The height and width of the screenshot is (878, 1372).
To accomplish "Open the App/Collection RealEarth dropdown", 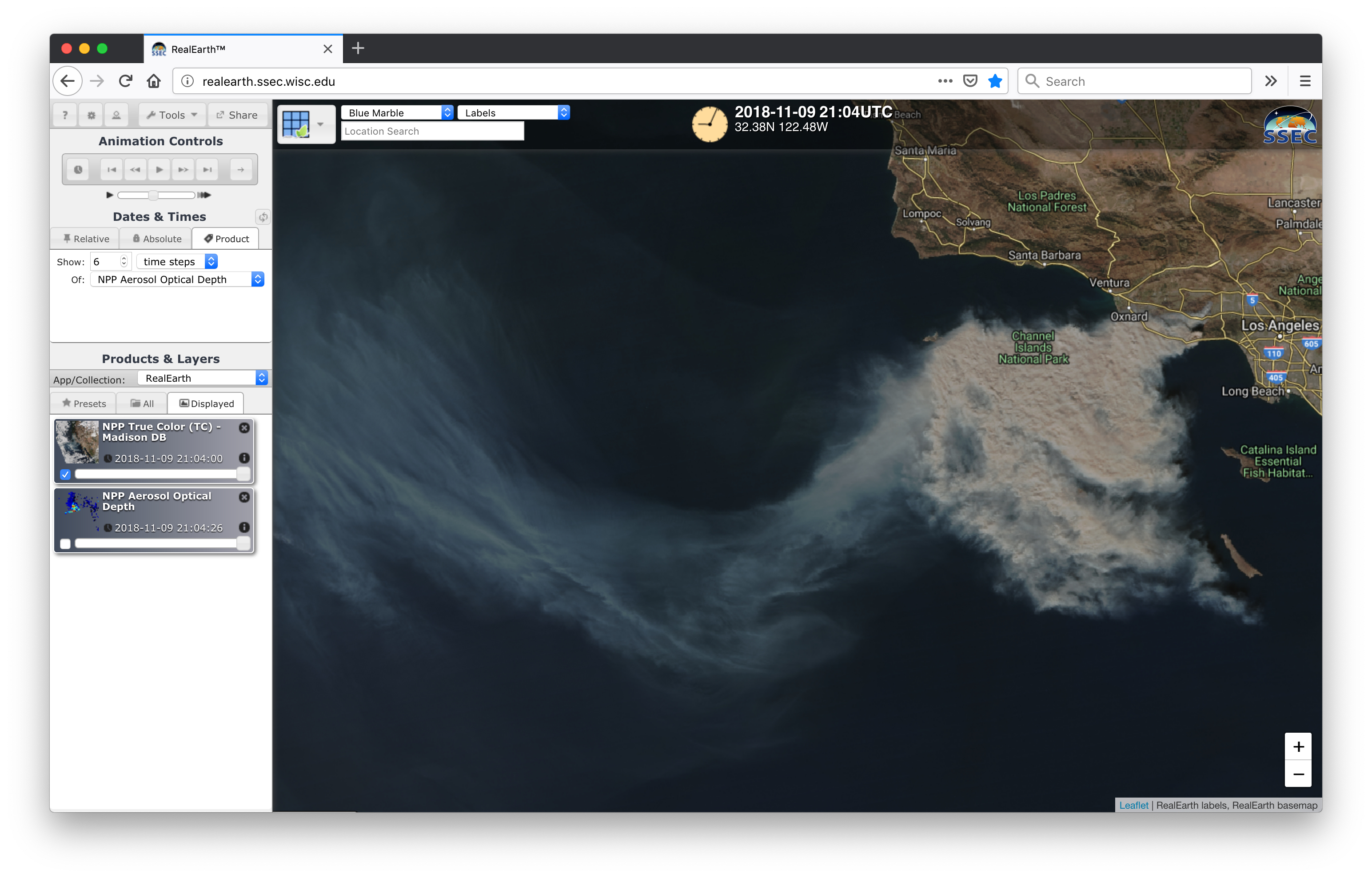I will click(203, 378).
